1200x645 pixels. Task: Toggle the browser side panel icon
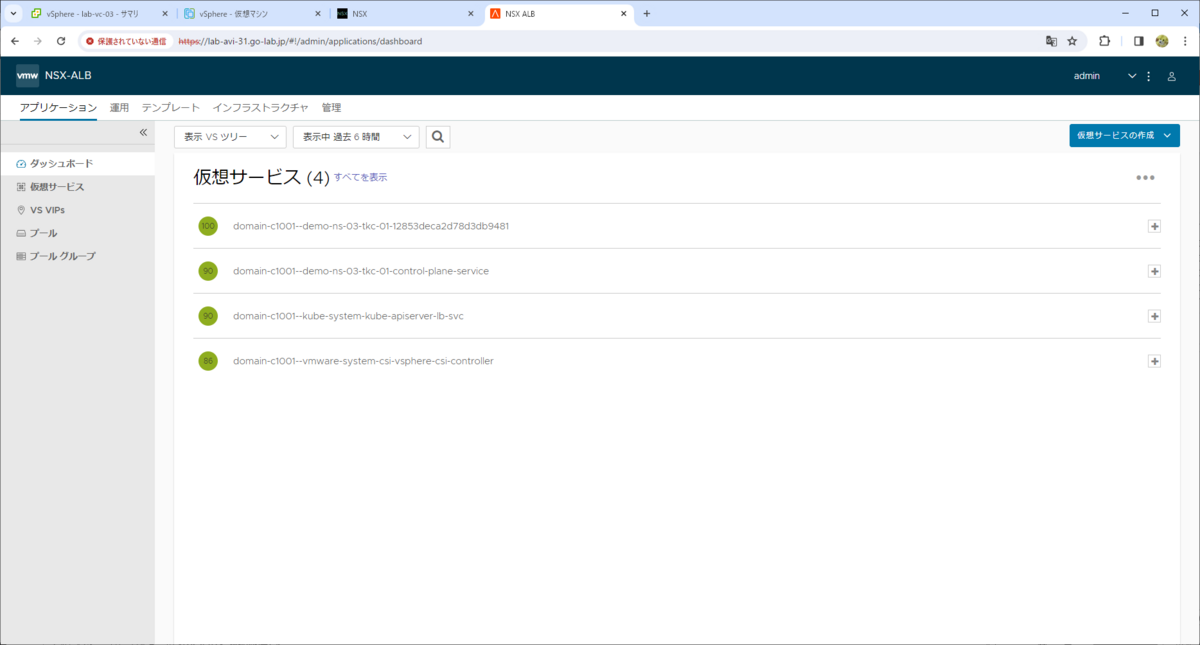pos(1138,41)
